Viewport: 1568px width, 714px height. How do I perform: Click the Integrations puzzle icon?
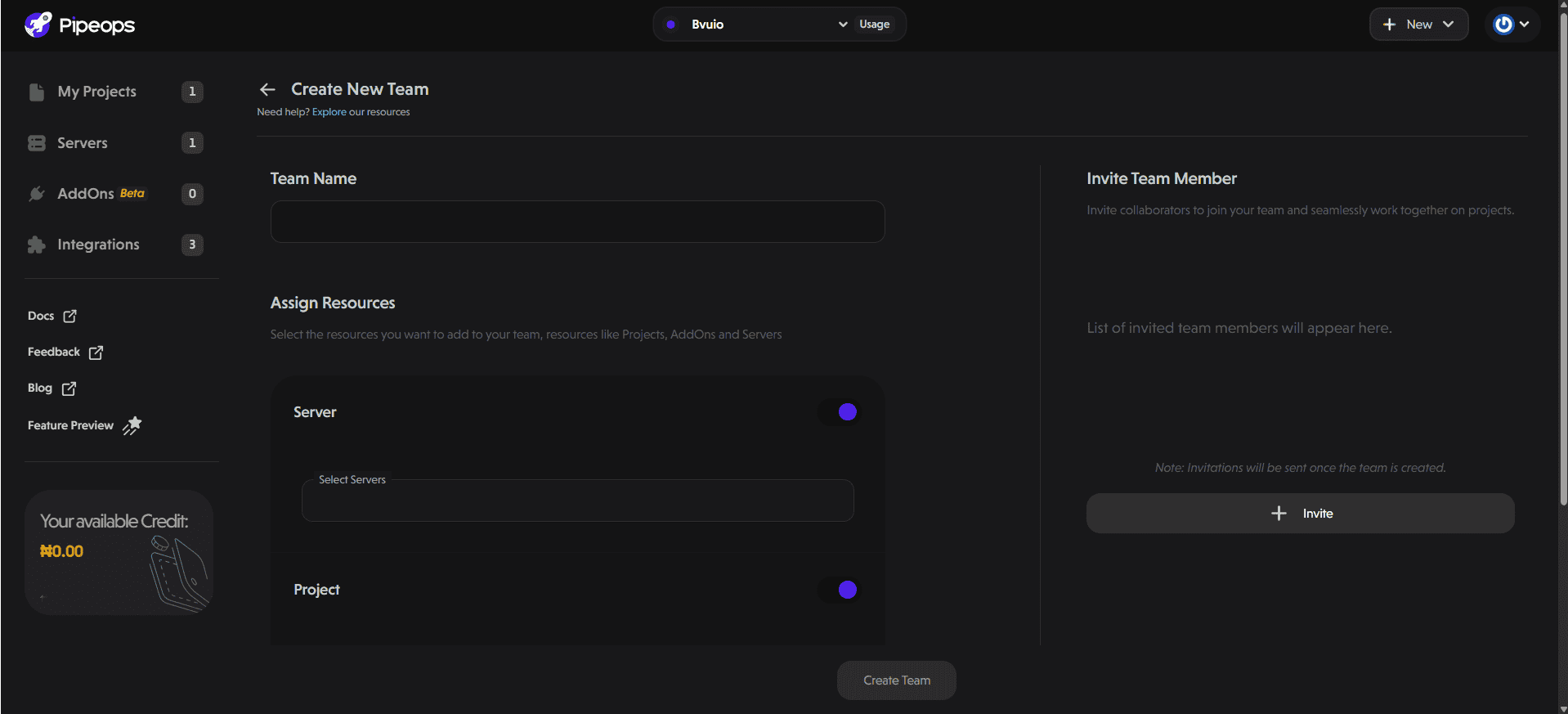pyautogui.click(x=37, y=245)
